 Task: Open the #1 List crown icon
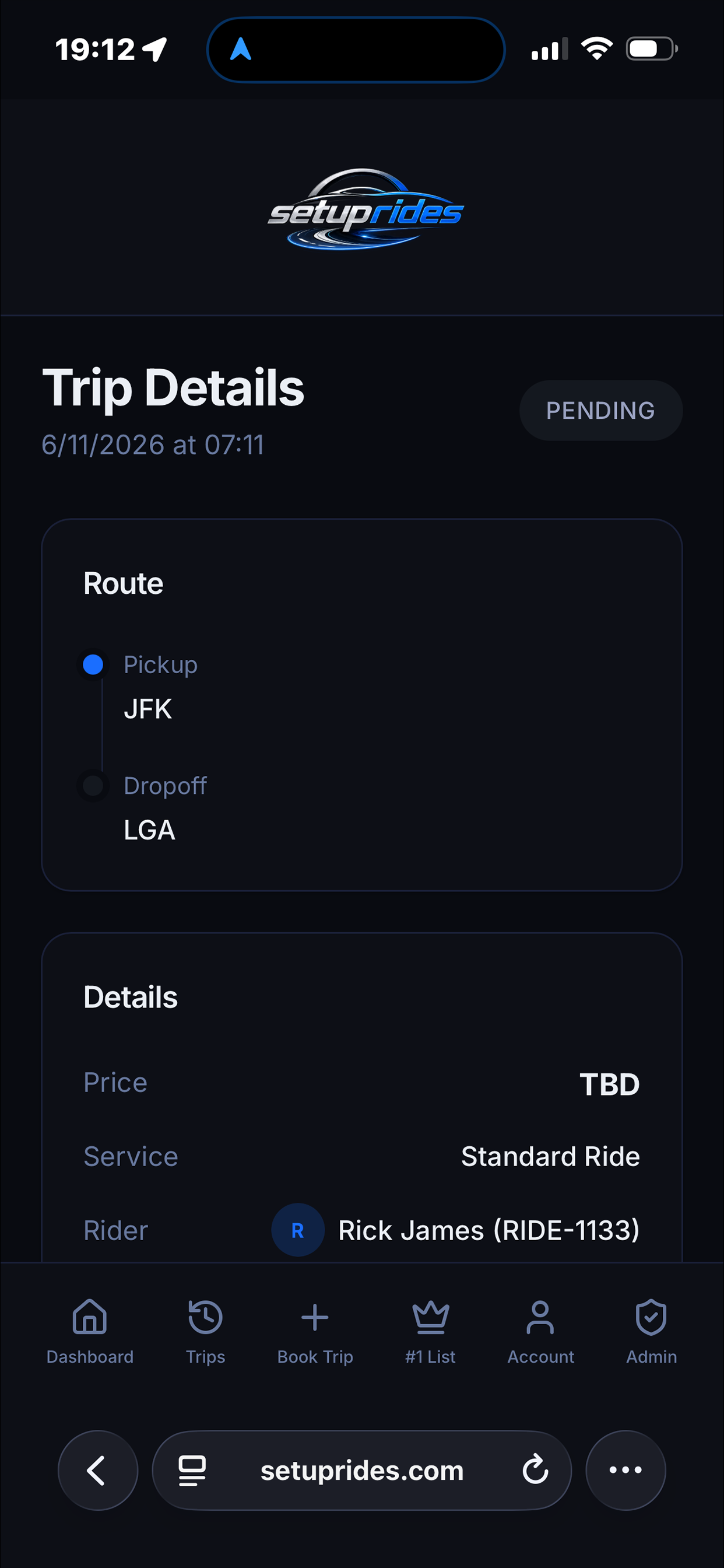tap(430, 1317)
